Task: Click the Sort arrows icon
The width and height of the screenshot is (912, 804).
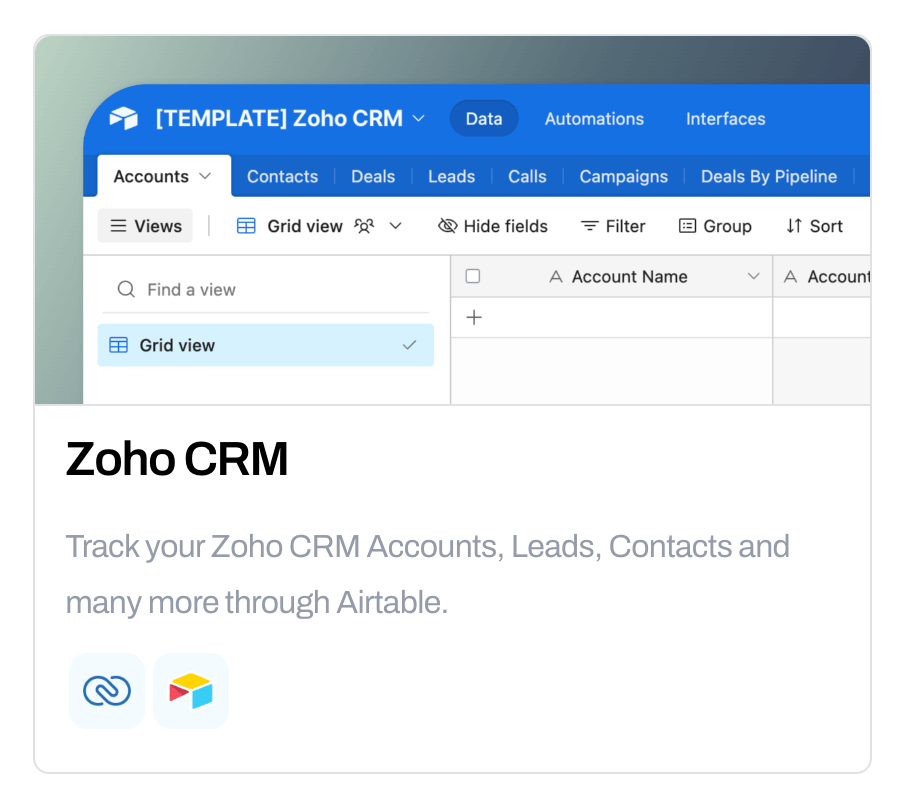Action: tap(795, 226)
